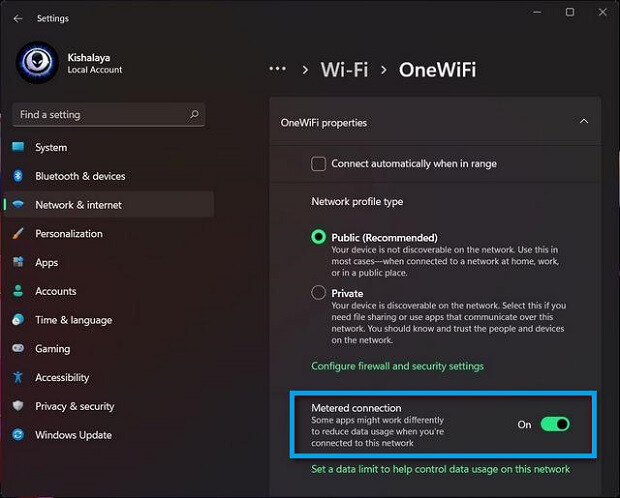Image resolution: width=620 pixels, height=498 pixels.
Task: Click the Apps icon in the sidebar
Action: (x=18, y=262)
